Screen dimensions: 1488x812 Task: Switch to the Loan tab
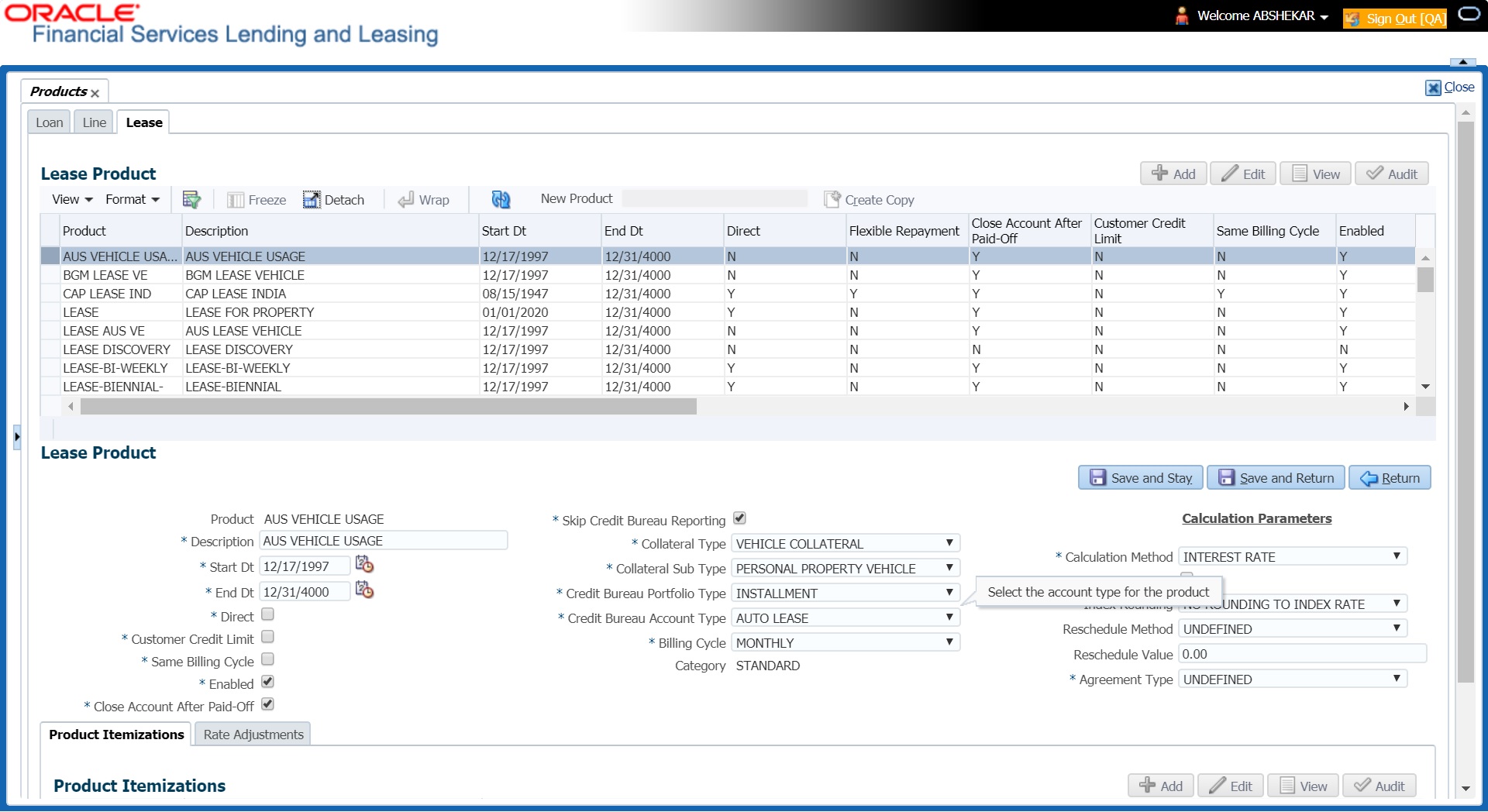tap(50, 122)
